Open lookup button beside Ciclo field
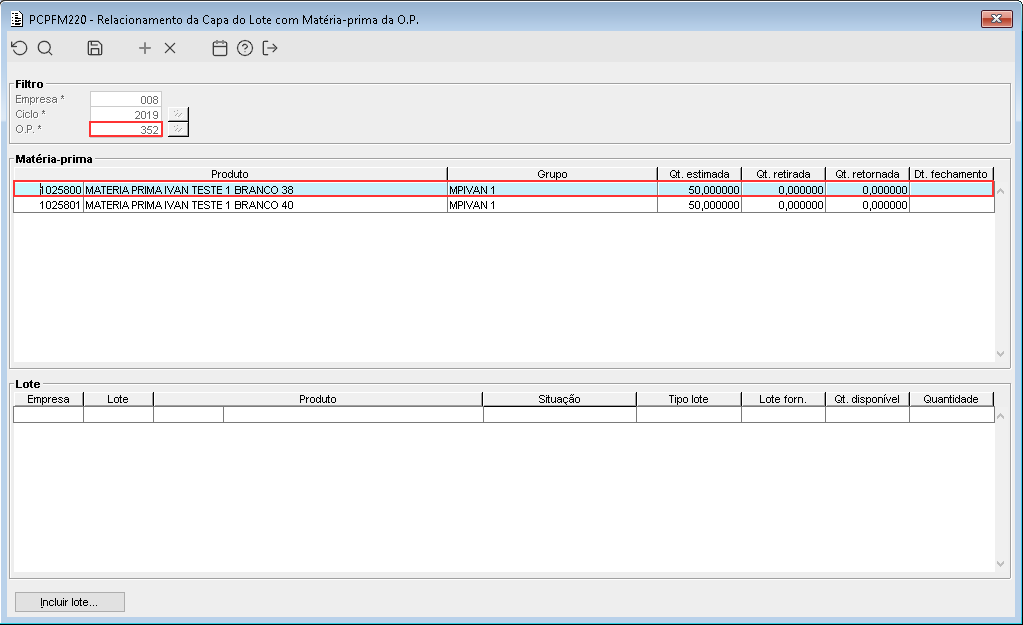The width and height of the screenshot is (1023, 625). tap(178, 114)
